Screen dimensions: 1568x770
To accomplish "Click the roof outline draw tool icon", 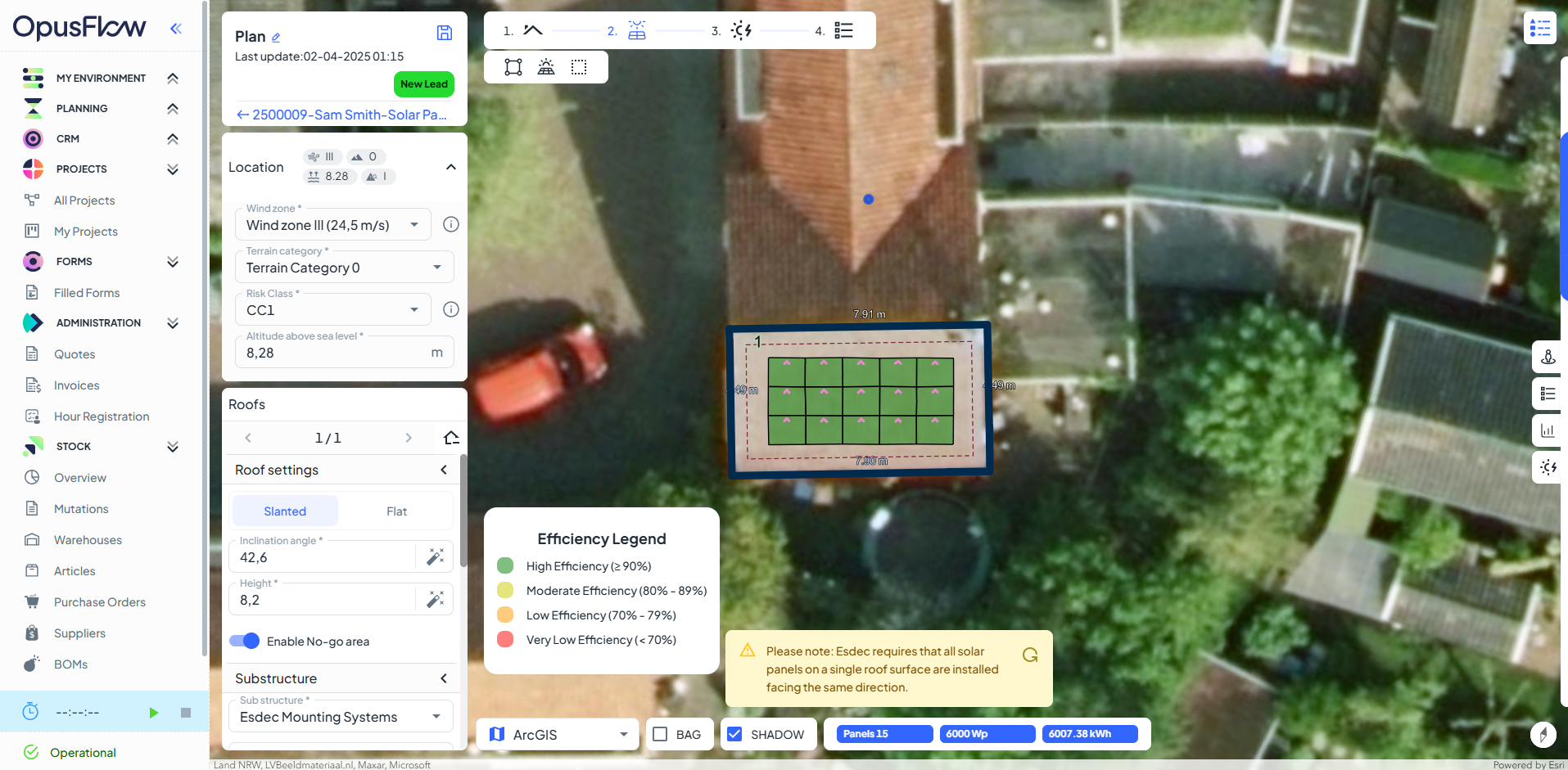I will tap(513, 67).
